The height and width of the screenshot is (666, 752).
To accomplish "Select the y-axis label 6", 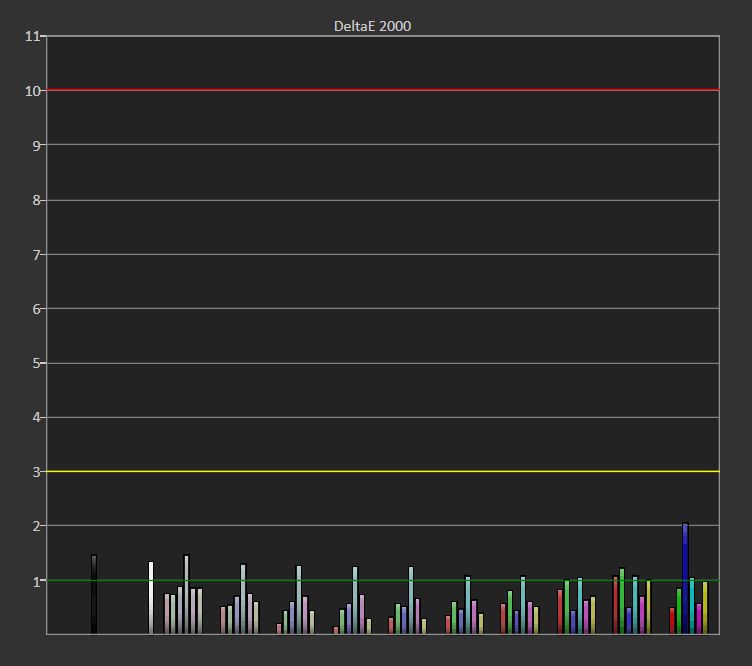I will pos(36,309).
